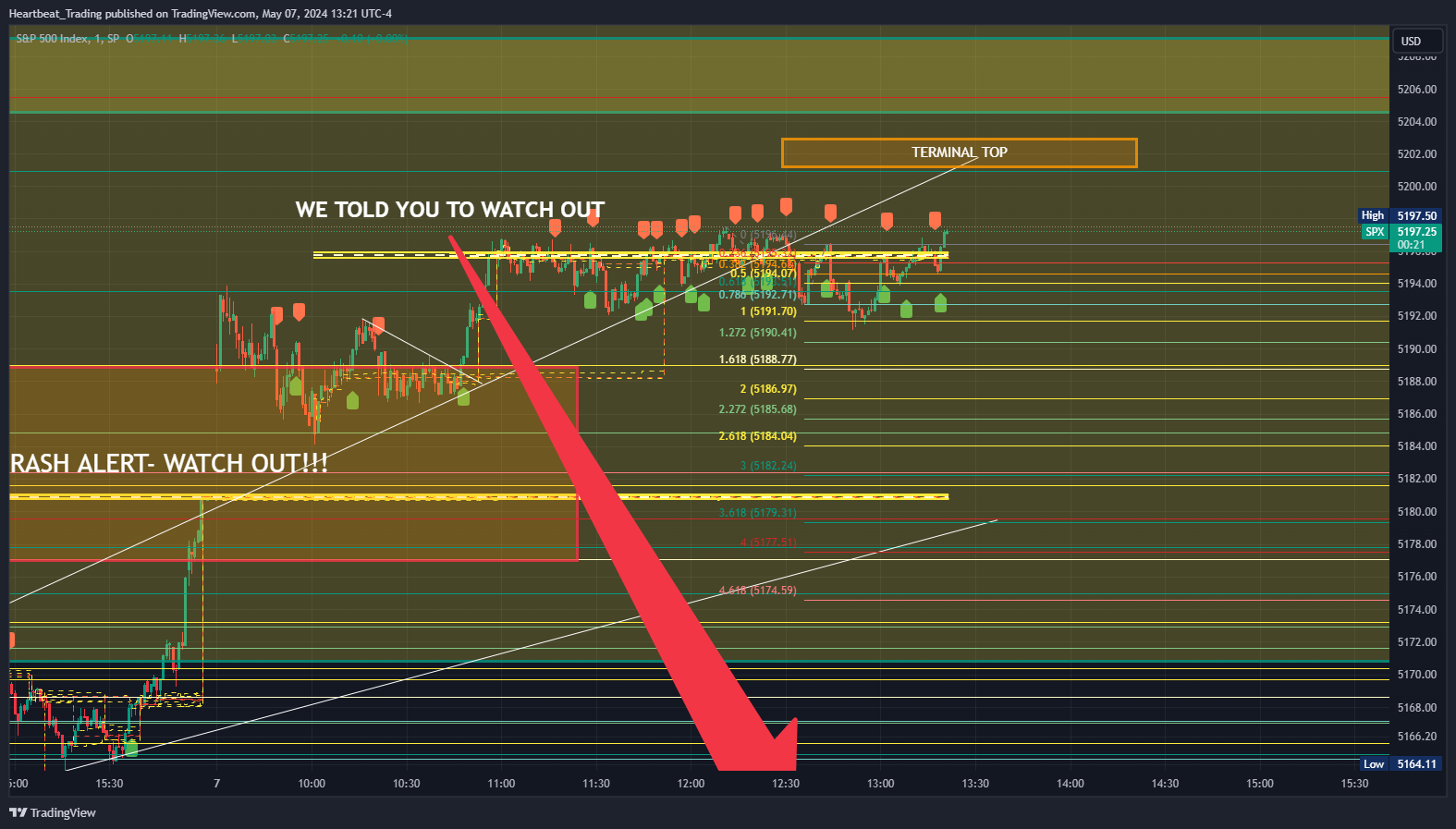The image size is (1456, 829).
Task: Select Fibonacci level 4 (5177.51) label
Action: pos(768,543)
